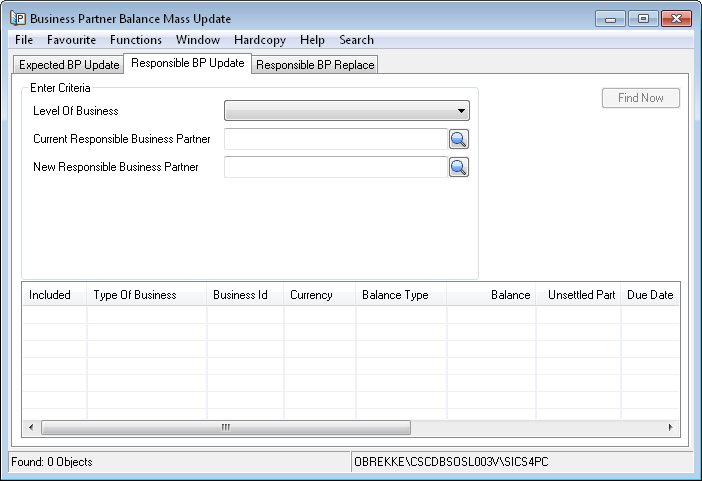Click the Included column header
The width and height of the screenshot is (702, 481).
(x=55, y=295)
